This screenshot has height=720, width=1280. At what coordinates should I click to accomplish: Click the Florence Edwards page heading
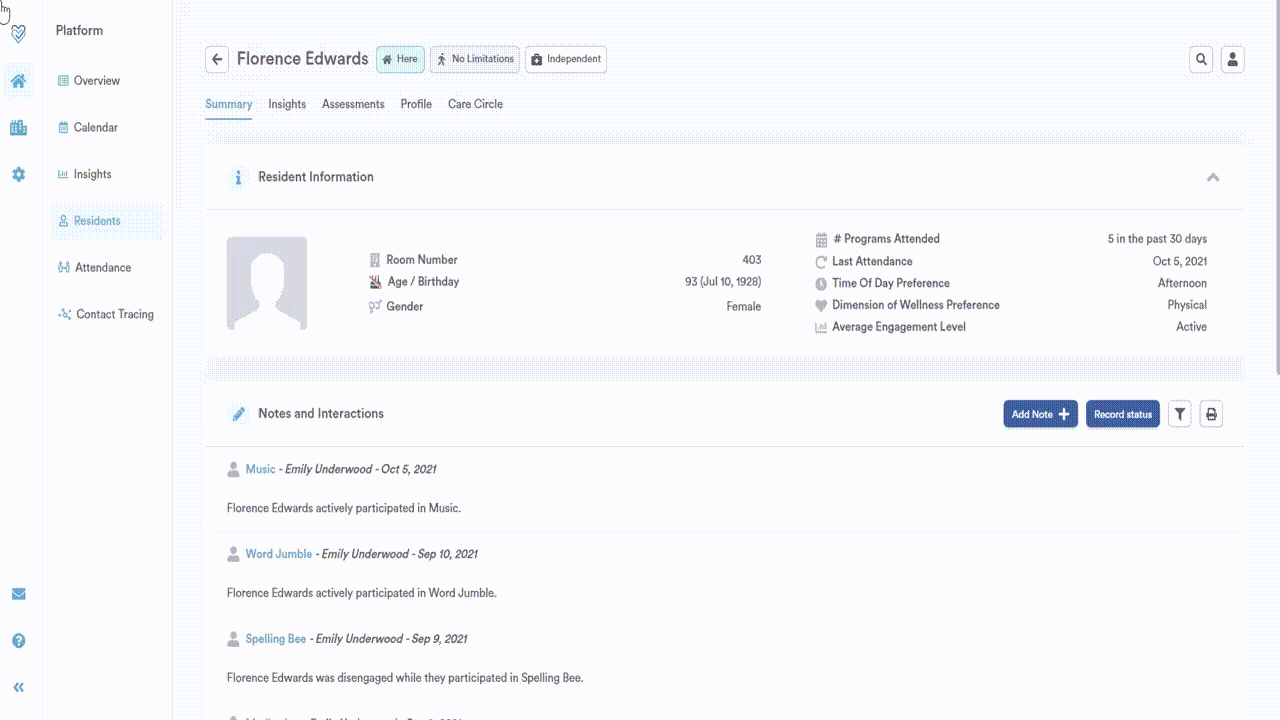click(x=303, y=59)
